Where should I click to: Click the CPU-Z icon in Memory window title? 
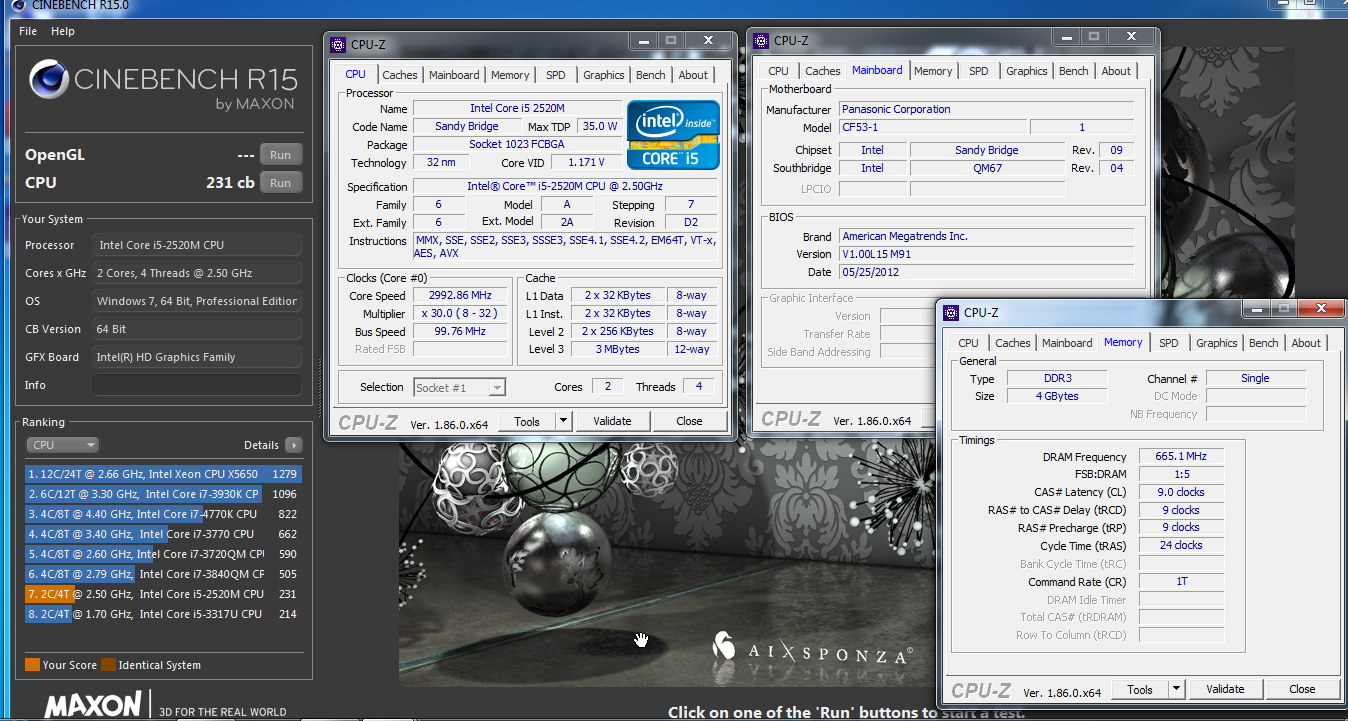(953, 312)
